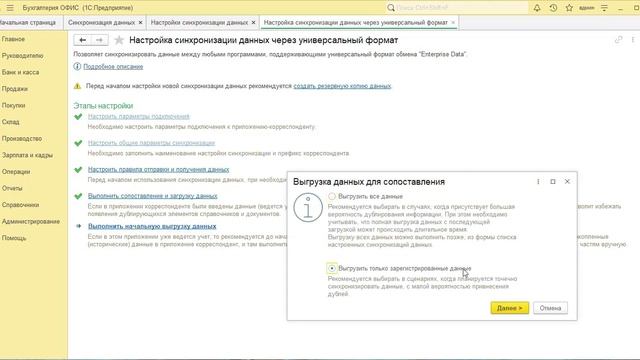This screenshot has width=640, height=360.
Task: Close the Настройки синхронизации данных tab
Action: tap(253, 22)
